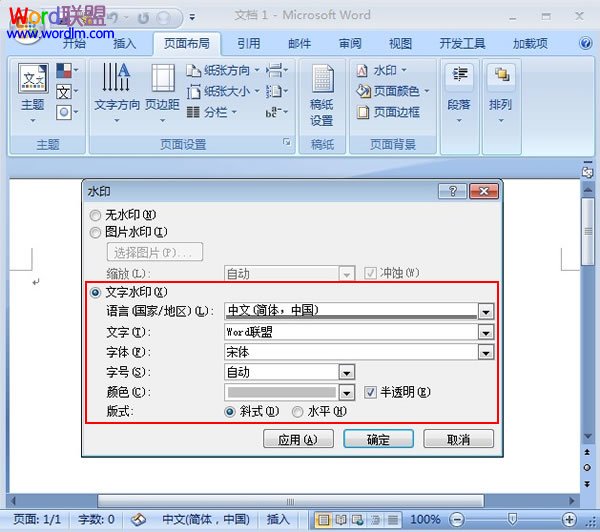Expand Paragraph (段落) group
This screenshot has width=600, height=532.
coord(459,93)
